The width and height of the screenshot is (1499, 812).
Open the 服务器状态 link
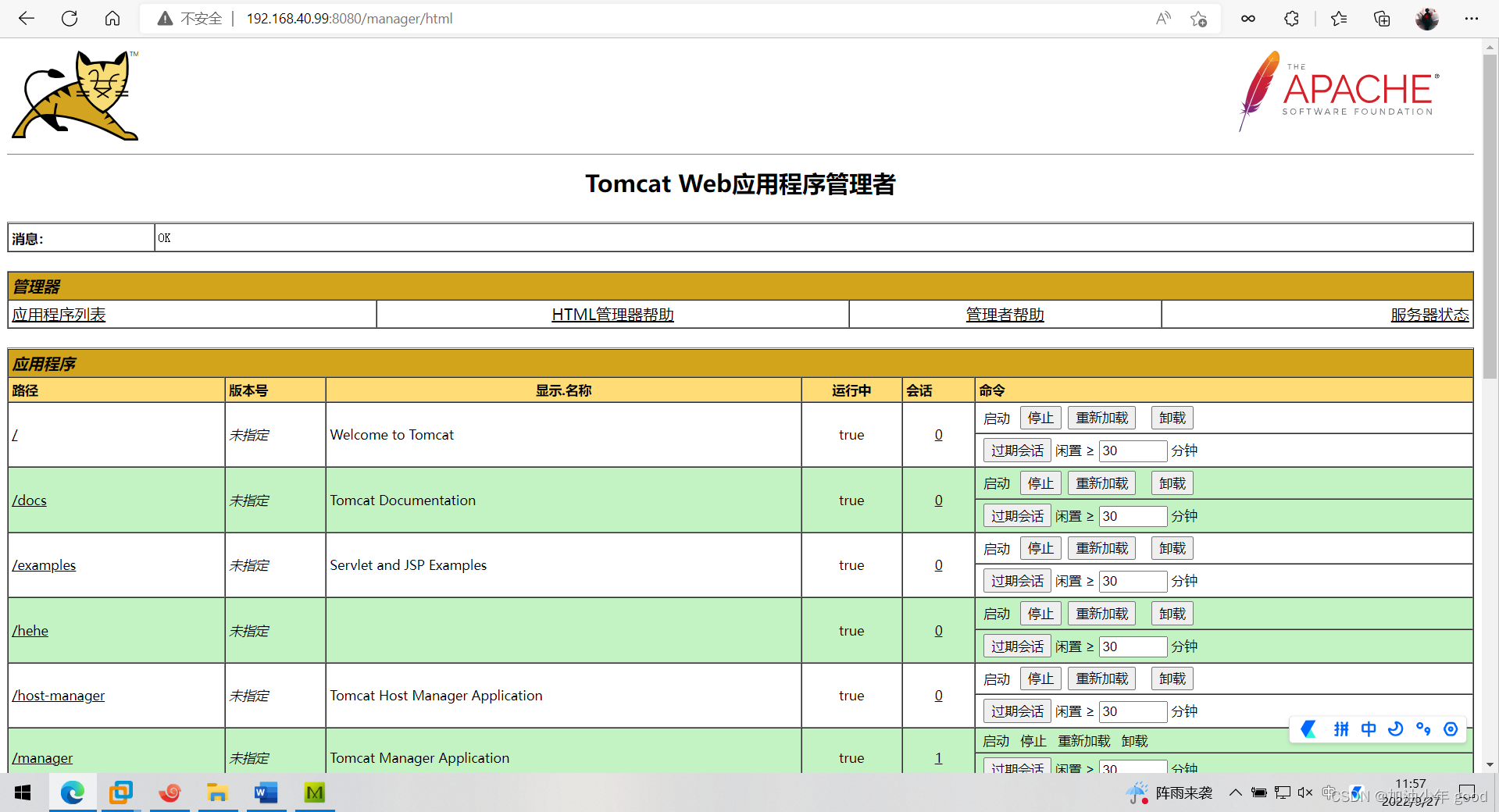coord(1429,315)
